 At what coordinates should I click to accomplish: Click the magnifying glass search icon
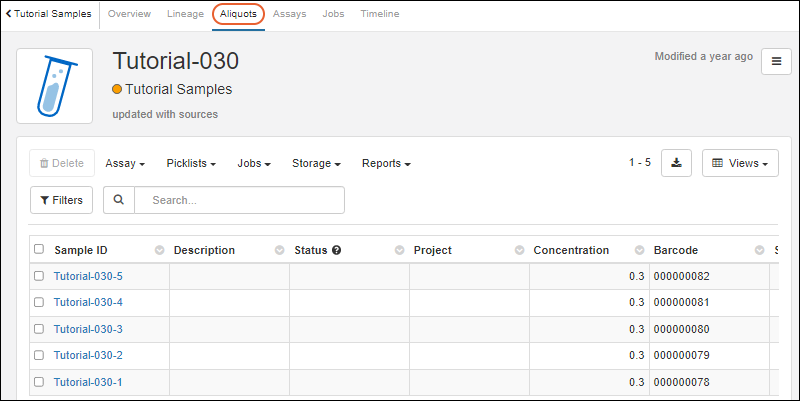tap(119, 200)
